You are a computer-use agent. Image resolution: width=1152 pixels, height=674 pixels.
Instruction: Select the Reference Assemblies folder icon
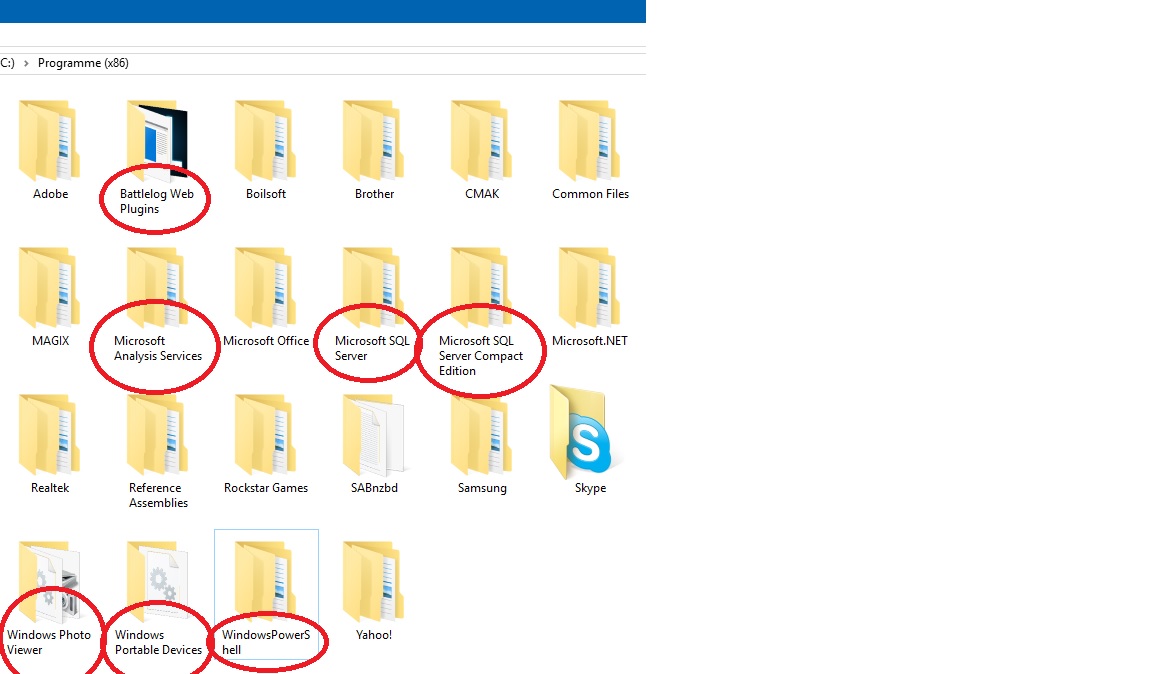click(157, 434)
